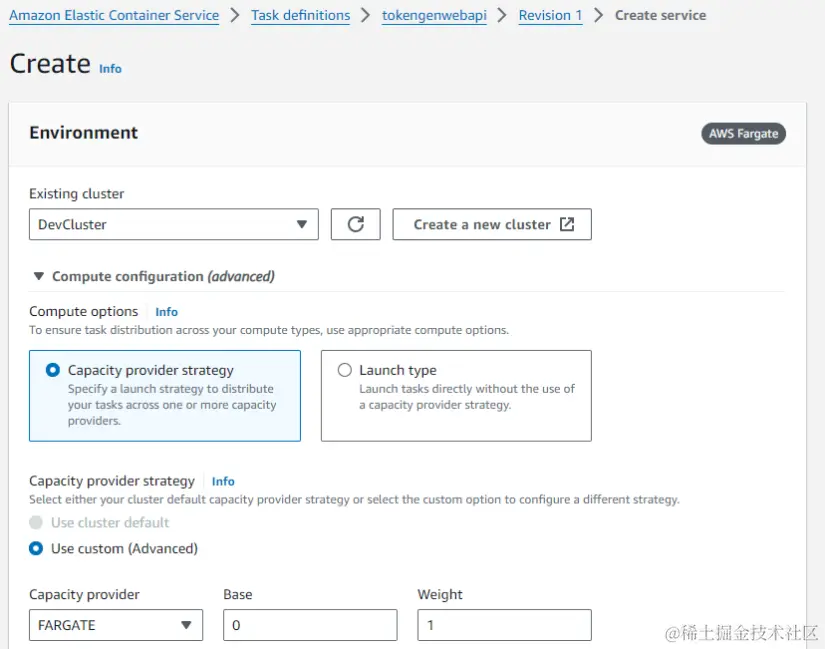825x649 pixels.
Task: Select the Capacity provider strategy radio card
Action: point(165,396)
